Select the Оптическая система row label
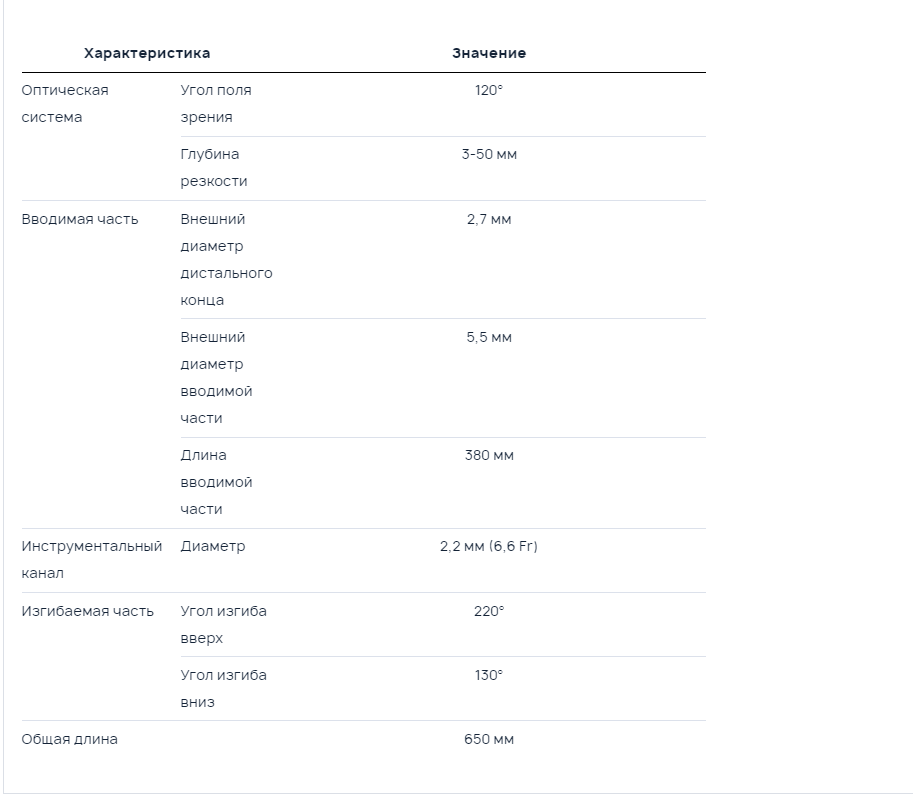 65,104
